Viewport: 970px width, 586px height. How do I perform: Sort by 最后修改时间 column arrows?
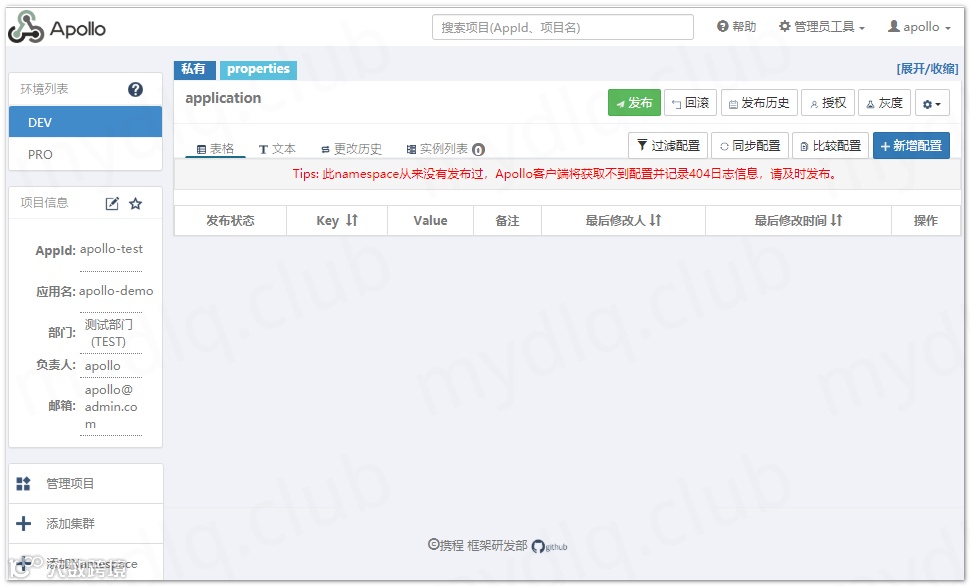coord(836,220)
